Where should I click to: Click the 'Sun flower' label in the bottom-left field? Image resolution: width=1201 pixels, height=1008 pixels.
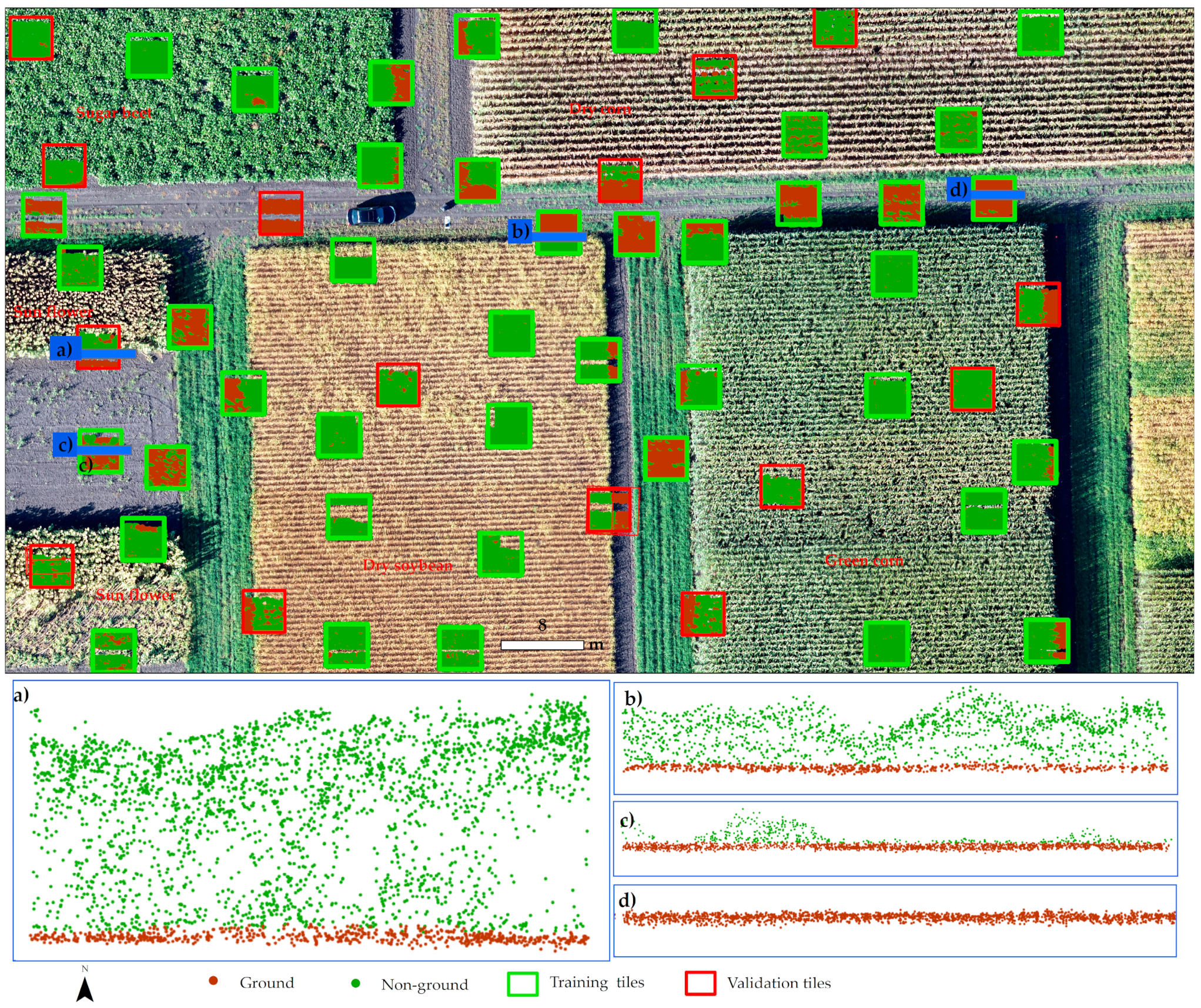135,595
